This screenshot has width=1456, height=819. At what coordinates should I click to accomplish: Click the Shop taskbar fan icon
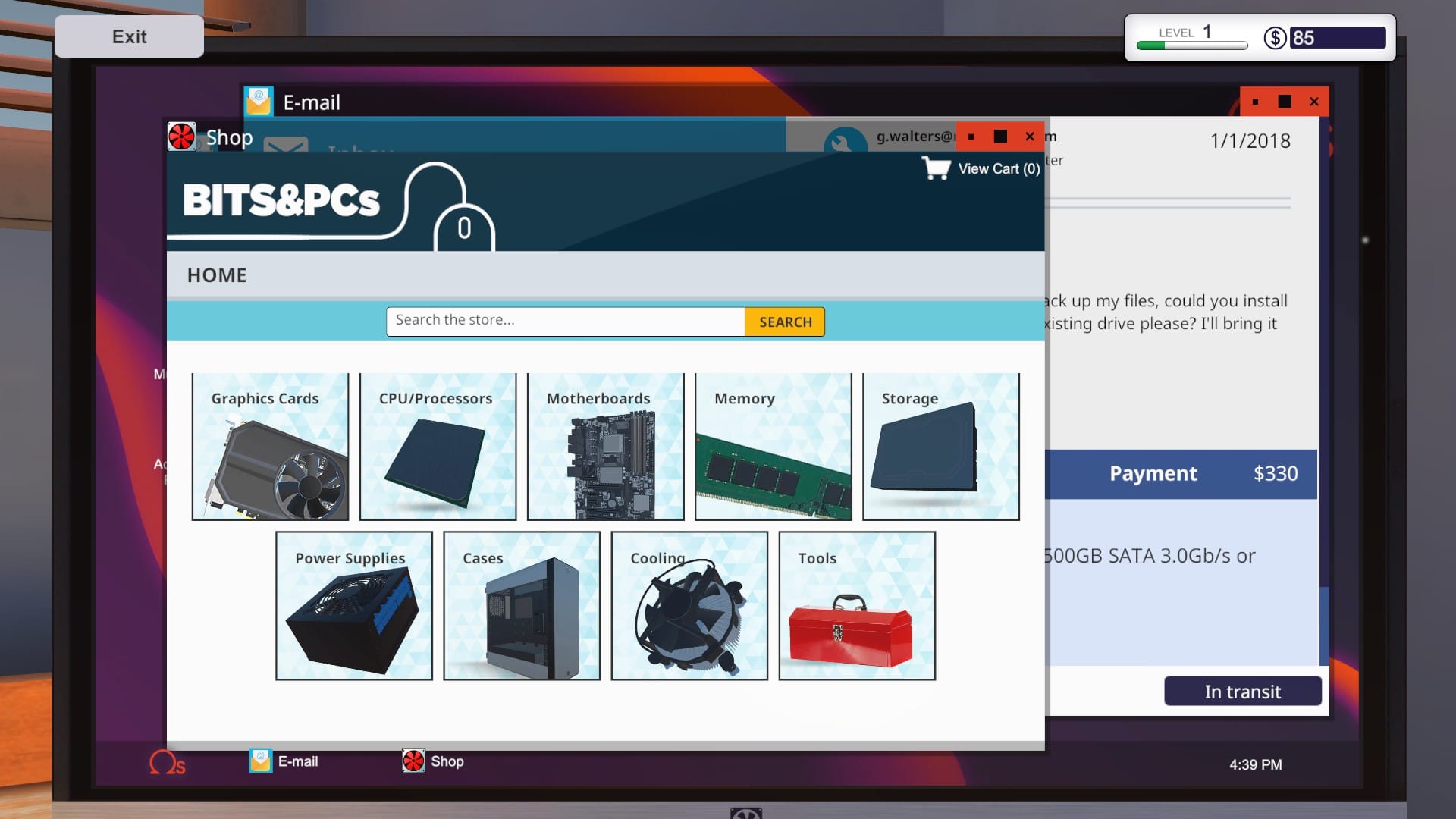[413, 761]
